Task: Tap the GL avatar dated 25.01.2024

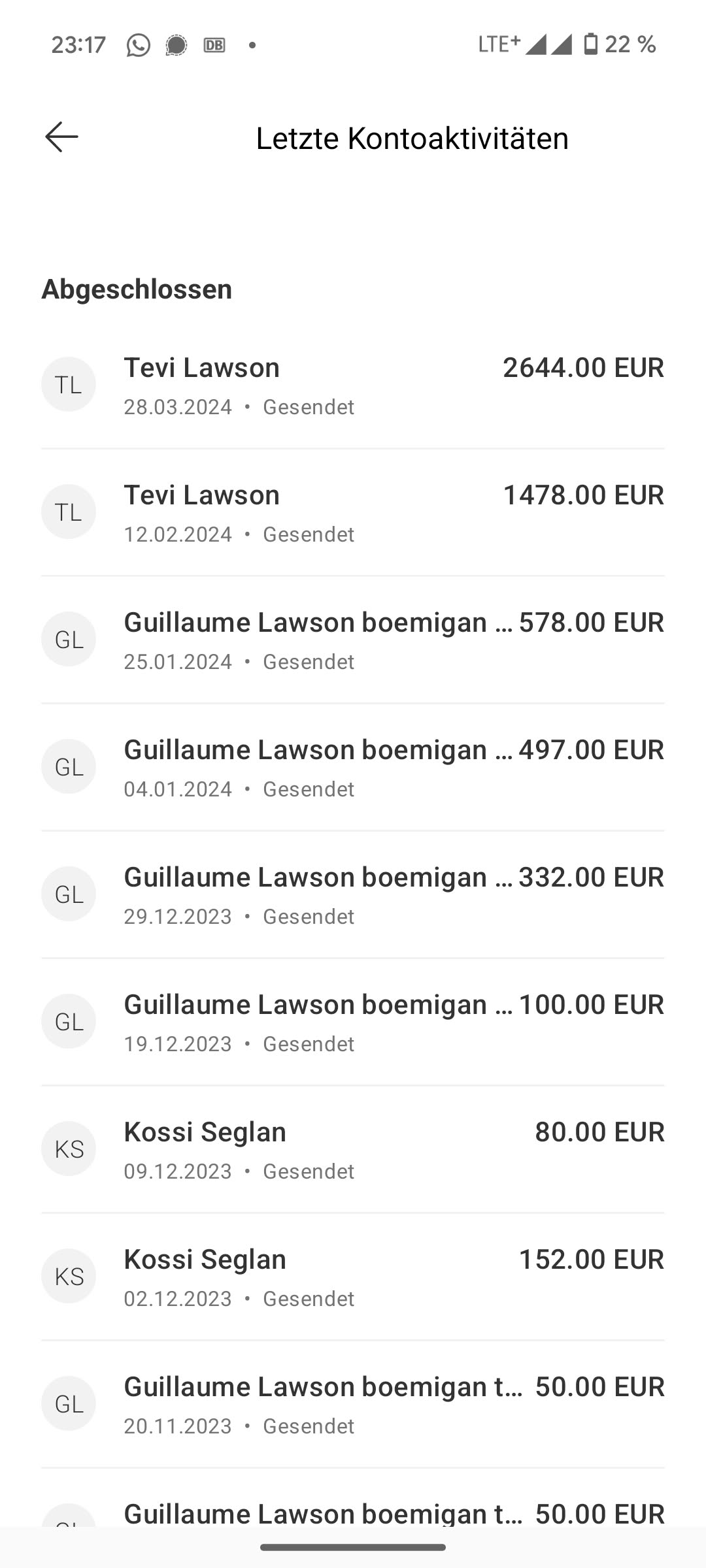Action: click(69, 639)
